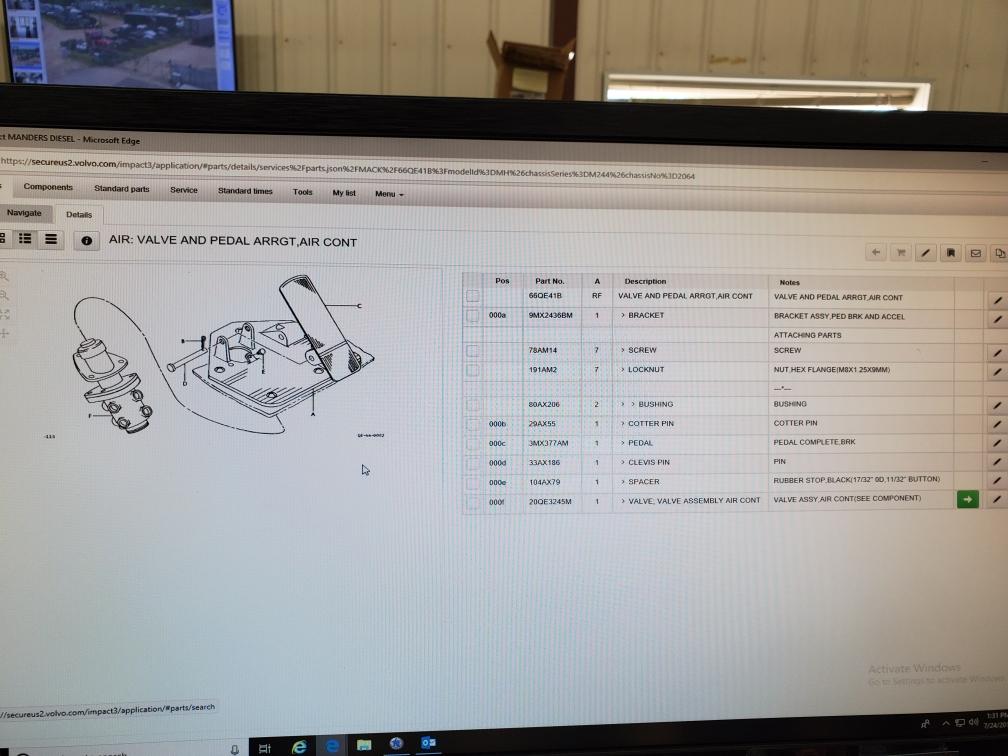Click pencil icon on 20QE3245M row
Viewport: 1008px width, 756px height.
pos(997,500)
